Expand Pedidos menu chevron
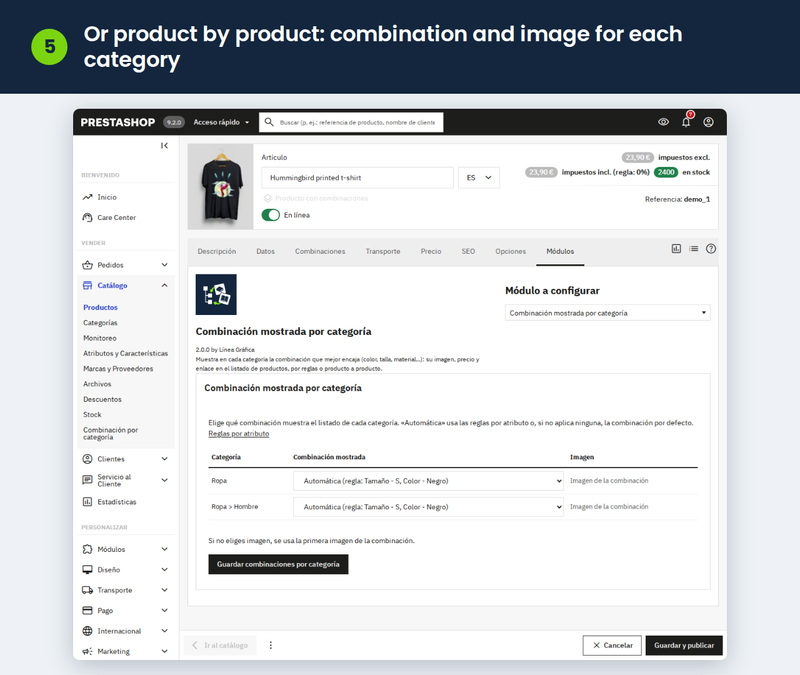The width and height of the screenshot is (800, 675). point(164,265)
